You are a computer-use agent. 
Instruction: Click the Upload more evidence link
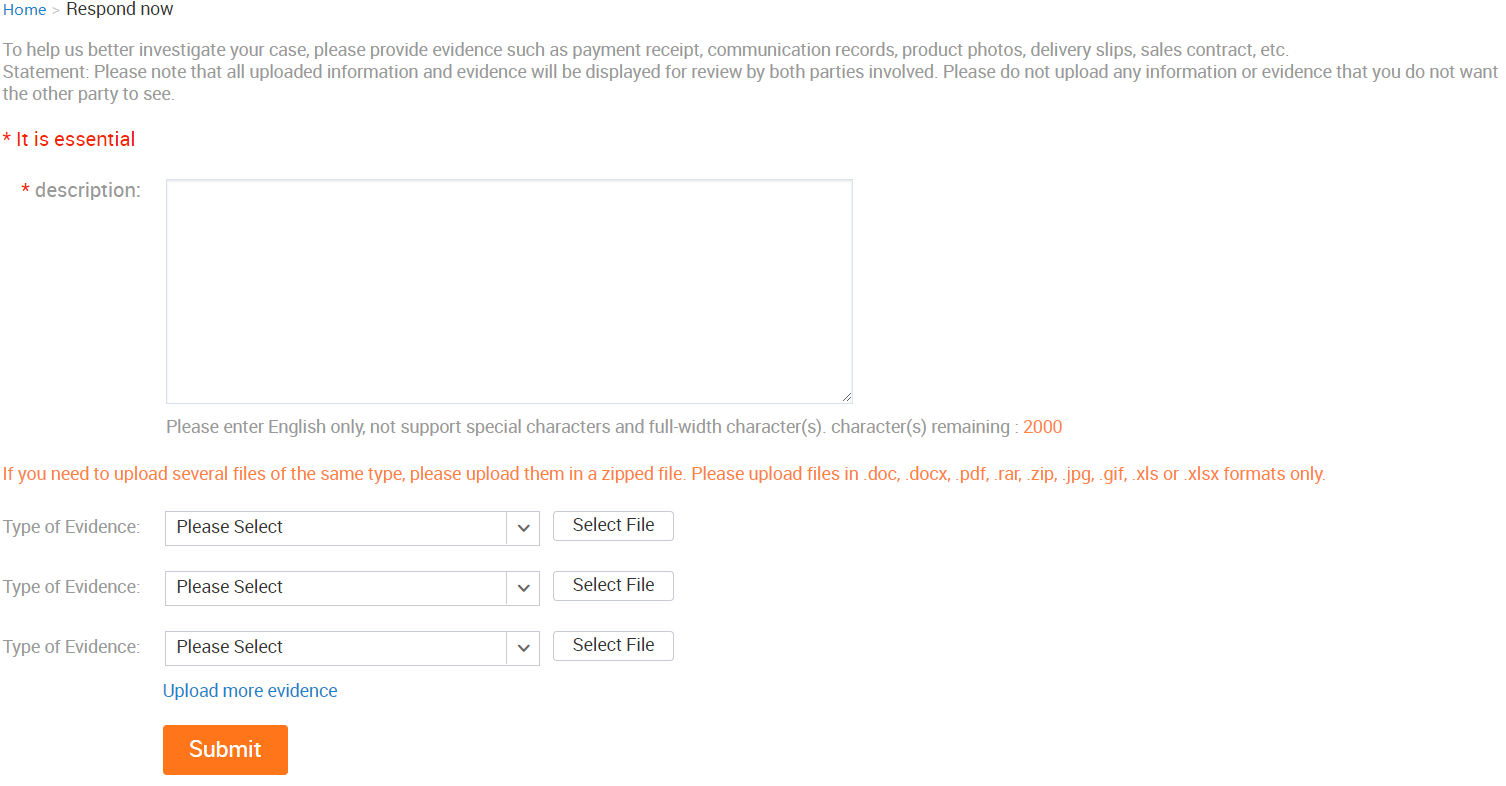250,691
